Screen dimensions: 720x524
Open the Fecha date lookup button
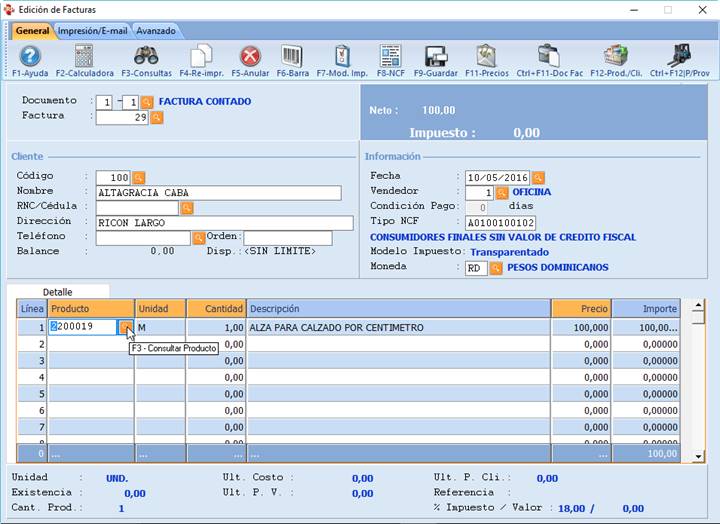(538, 177)
